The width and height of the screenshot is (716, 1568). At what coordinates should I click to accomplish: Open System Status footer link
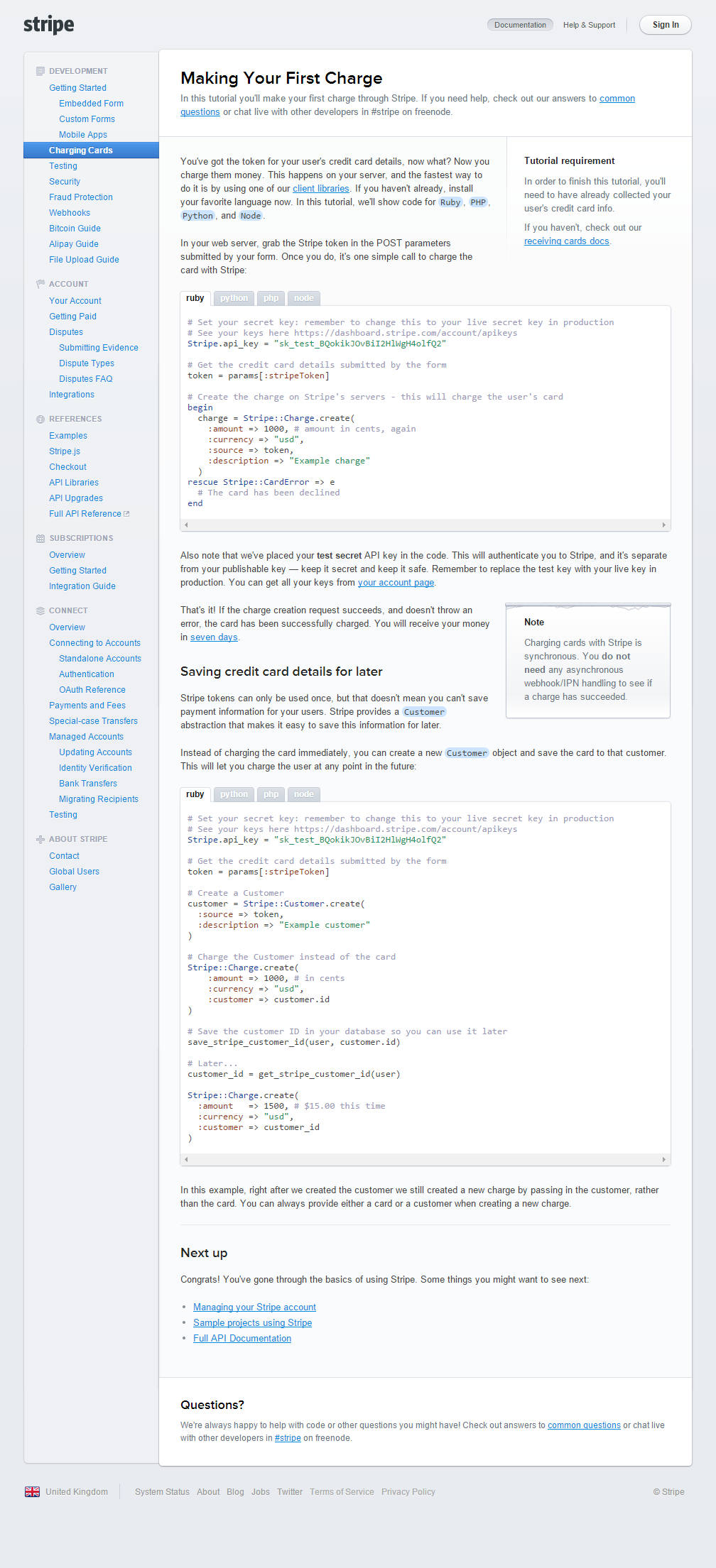tap(162, 1492)
